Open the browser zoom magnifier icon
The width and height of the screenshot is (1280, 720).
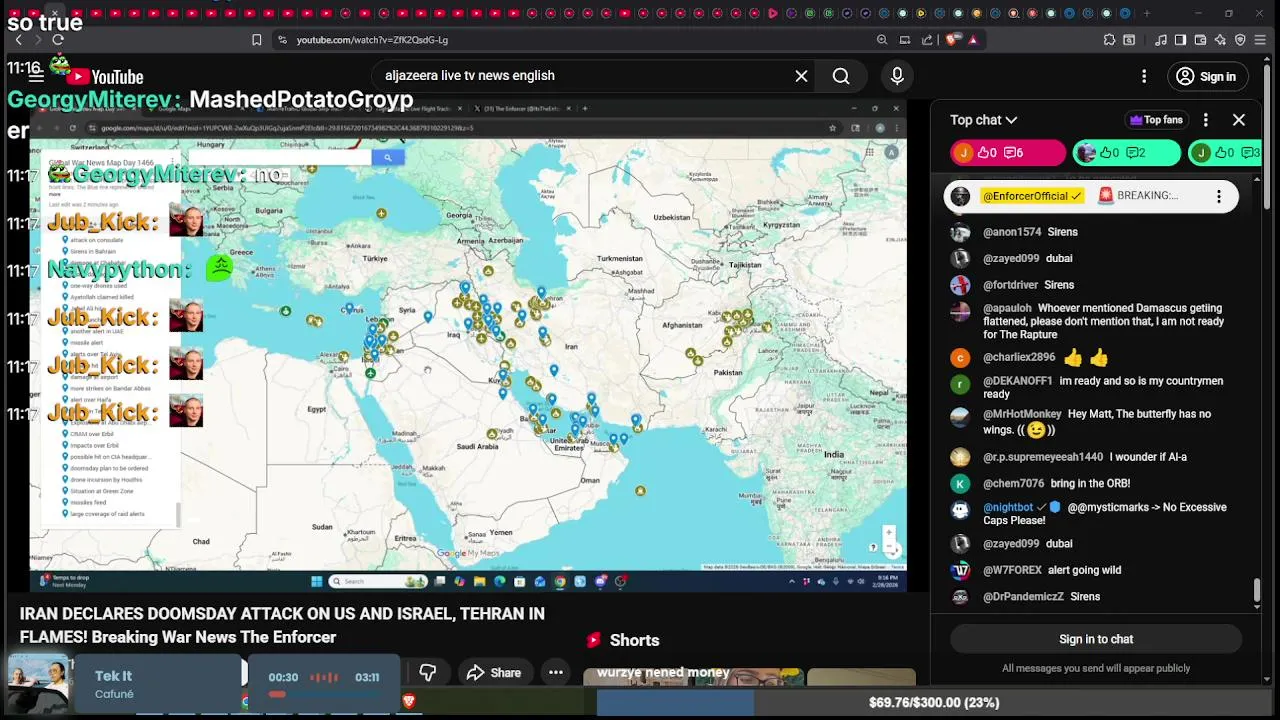tap(882, 40)
